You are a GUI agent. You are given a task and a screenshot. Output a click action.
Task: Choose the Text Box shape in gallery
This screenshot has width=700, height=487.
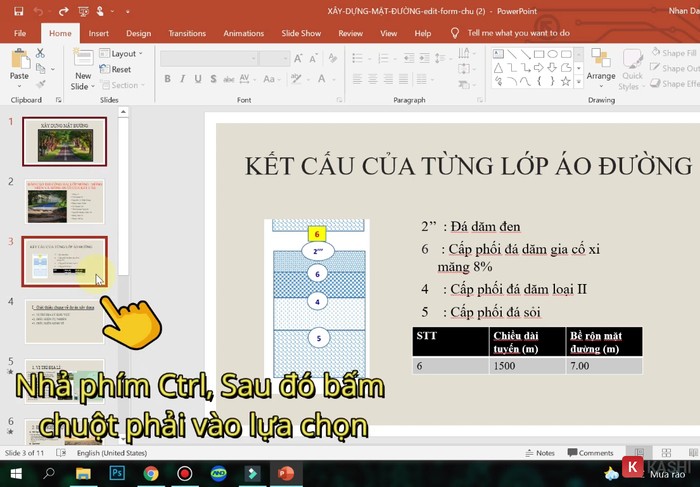click(x=498, y=54)
